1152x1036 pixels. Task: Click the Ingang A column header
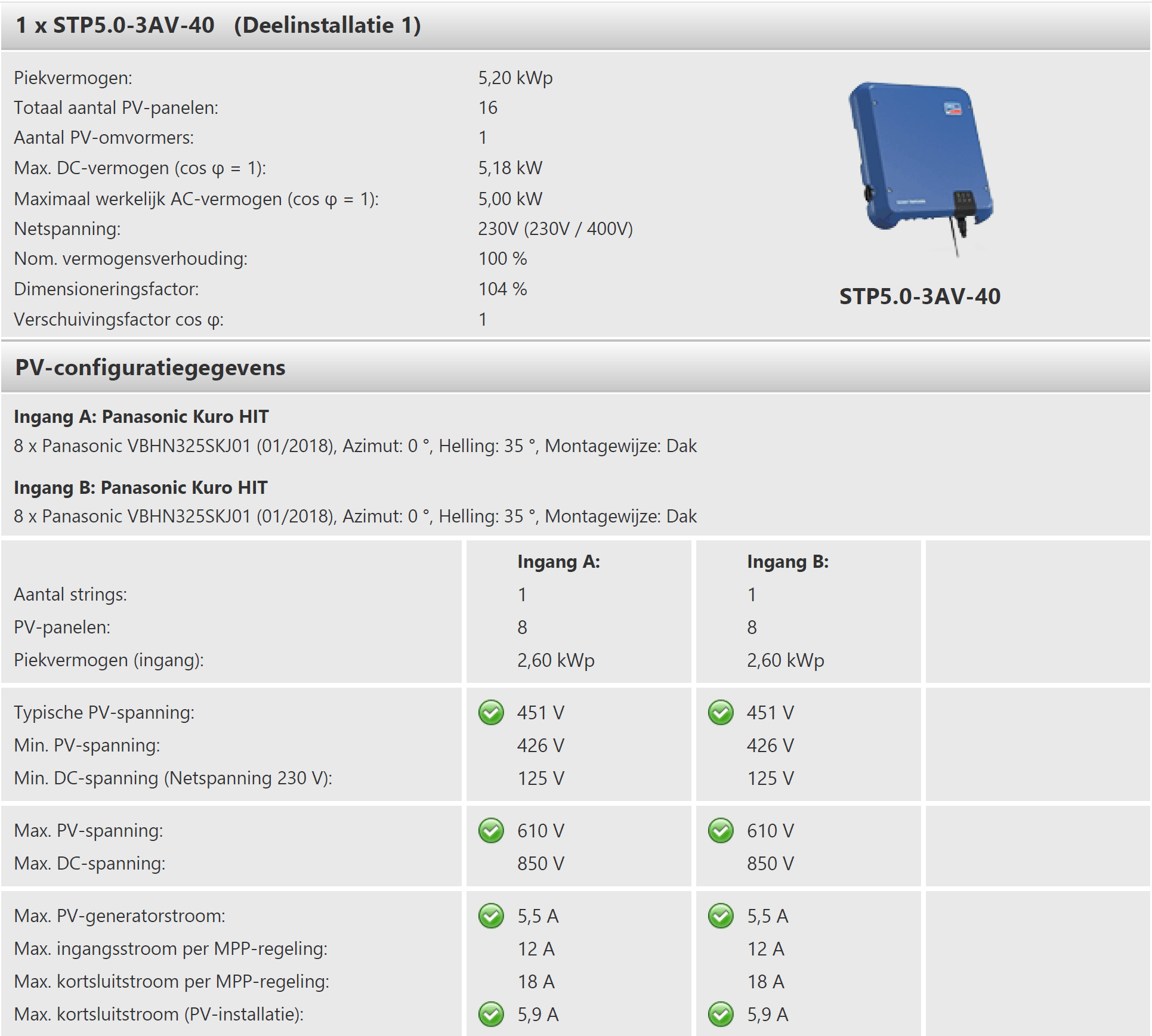[558, 561]
